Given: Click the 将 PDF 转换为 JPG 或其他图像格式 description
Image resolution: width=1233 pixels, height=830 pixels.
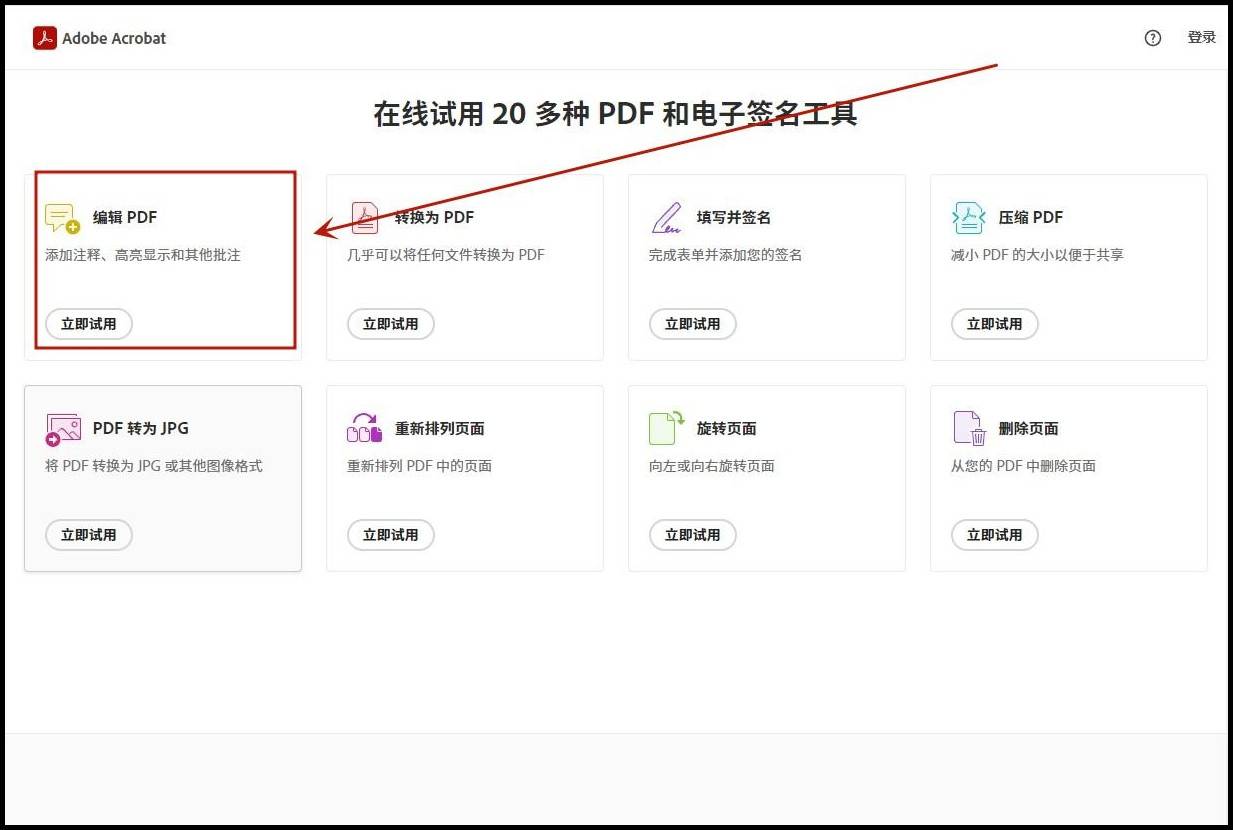Looking at the screenshot, I should tap(154, 466).
